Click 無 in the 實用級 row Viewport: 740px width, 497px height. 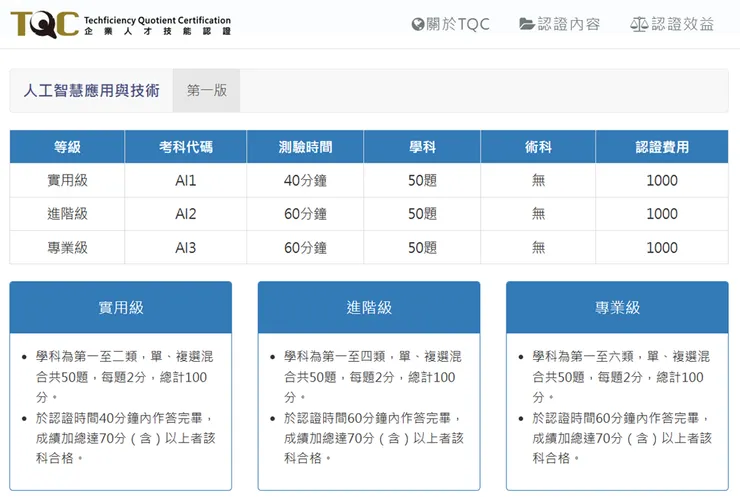(x=538, y=180)
